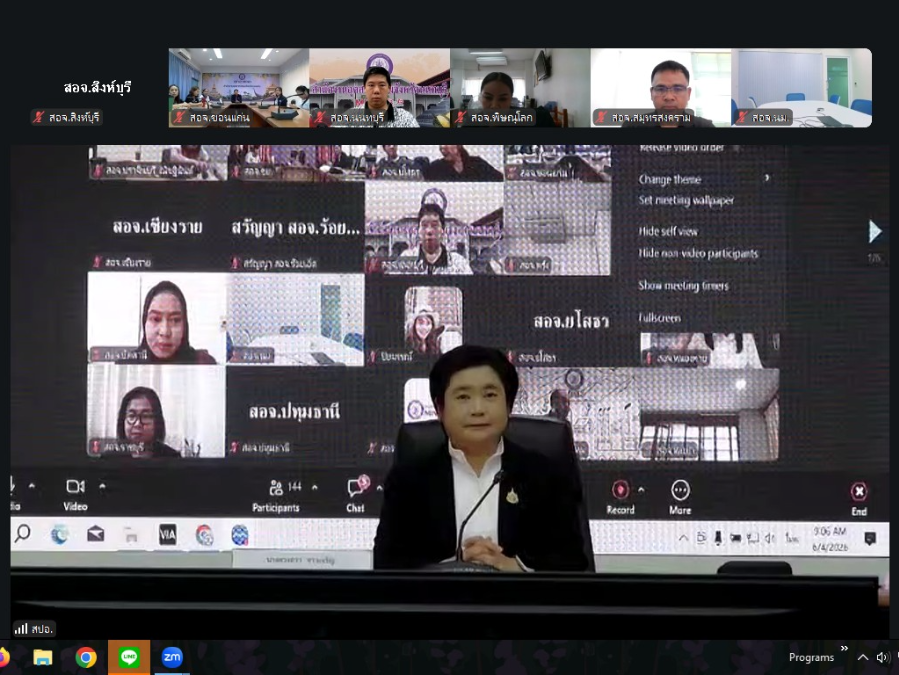Launch Google Chrome from the taskbar
The width and height of the screenshot is (899, 675).
pos(86,657)
